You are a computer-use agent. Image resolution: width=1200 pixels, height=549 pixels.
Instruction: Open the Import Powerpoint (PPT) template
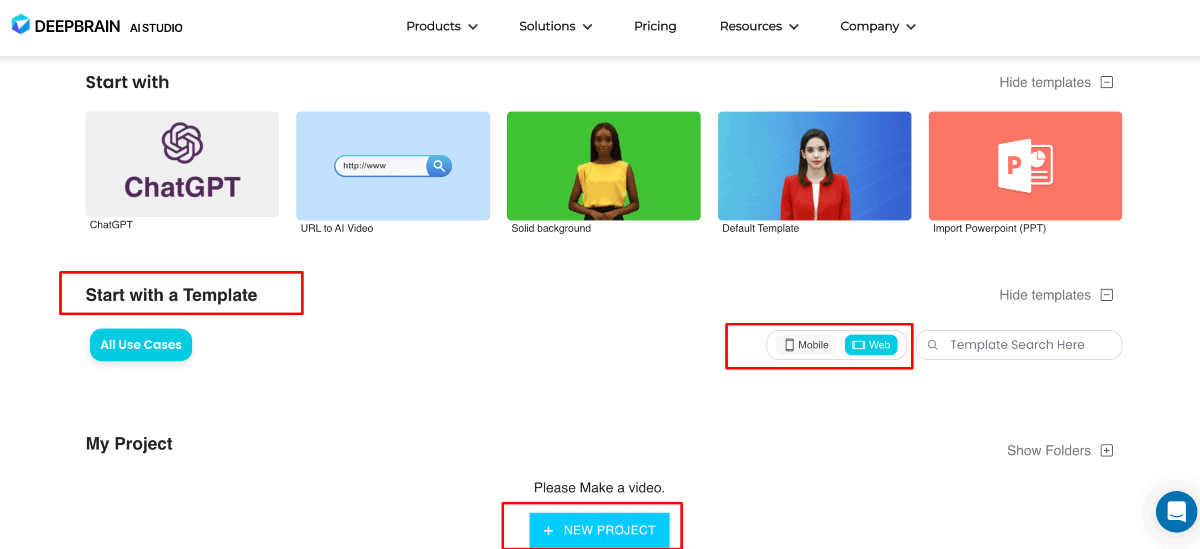pyautogui.click(x=1025, y=164)
